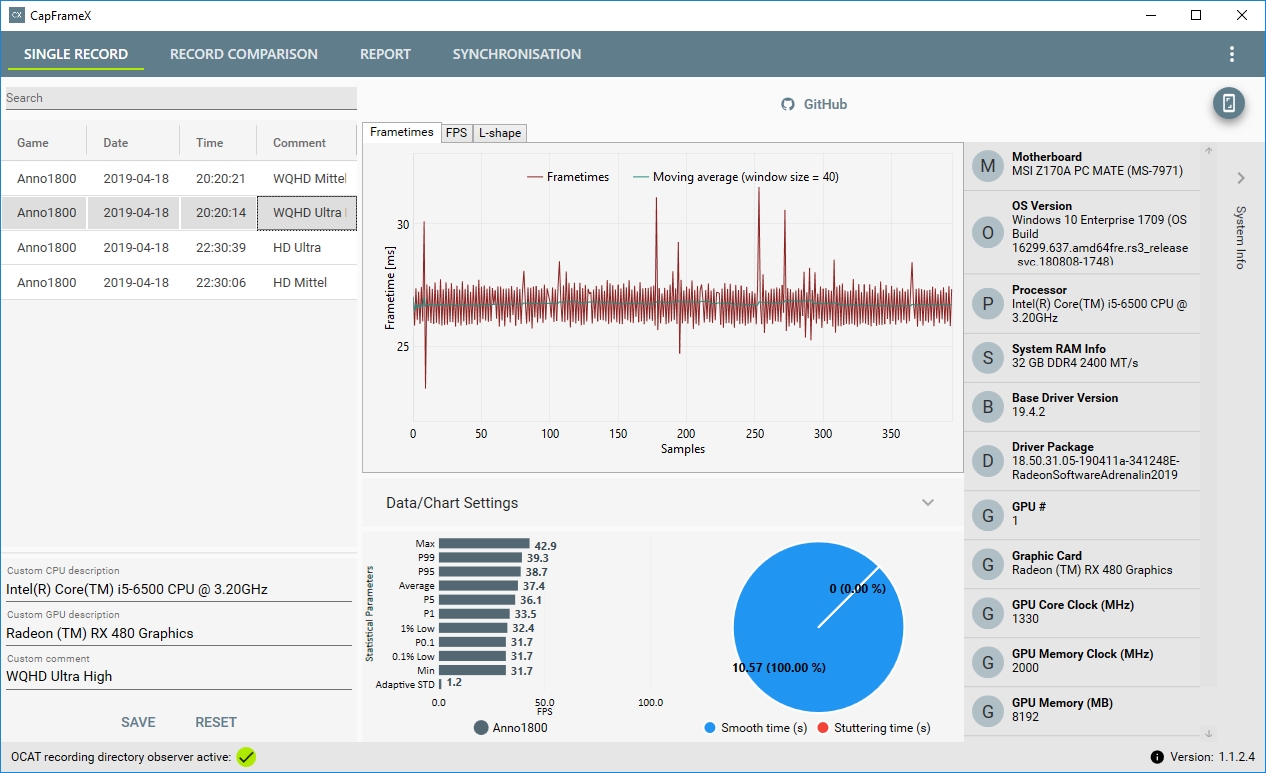This screenshot has height=773, width=1266.
Task: Go to the SYNCHRONISATION tab
Action: pos(517,54)
